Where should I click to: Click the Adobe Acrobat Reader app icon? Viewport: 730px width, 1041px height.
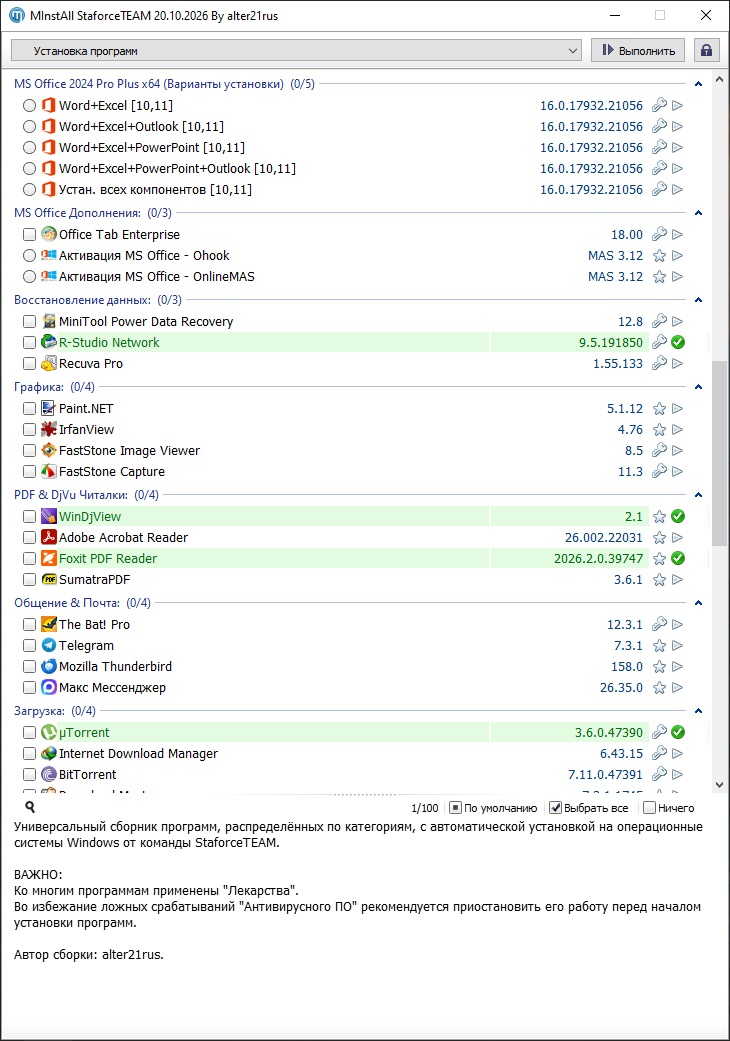point(48,537)
